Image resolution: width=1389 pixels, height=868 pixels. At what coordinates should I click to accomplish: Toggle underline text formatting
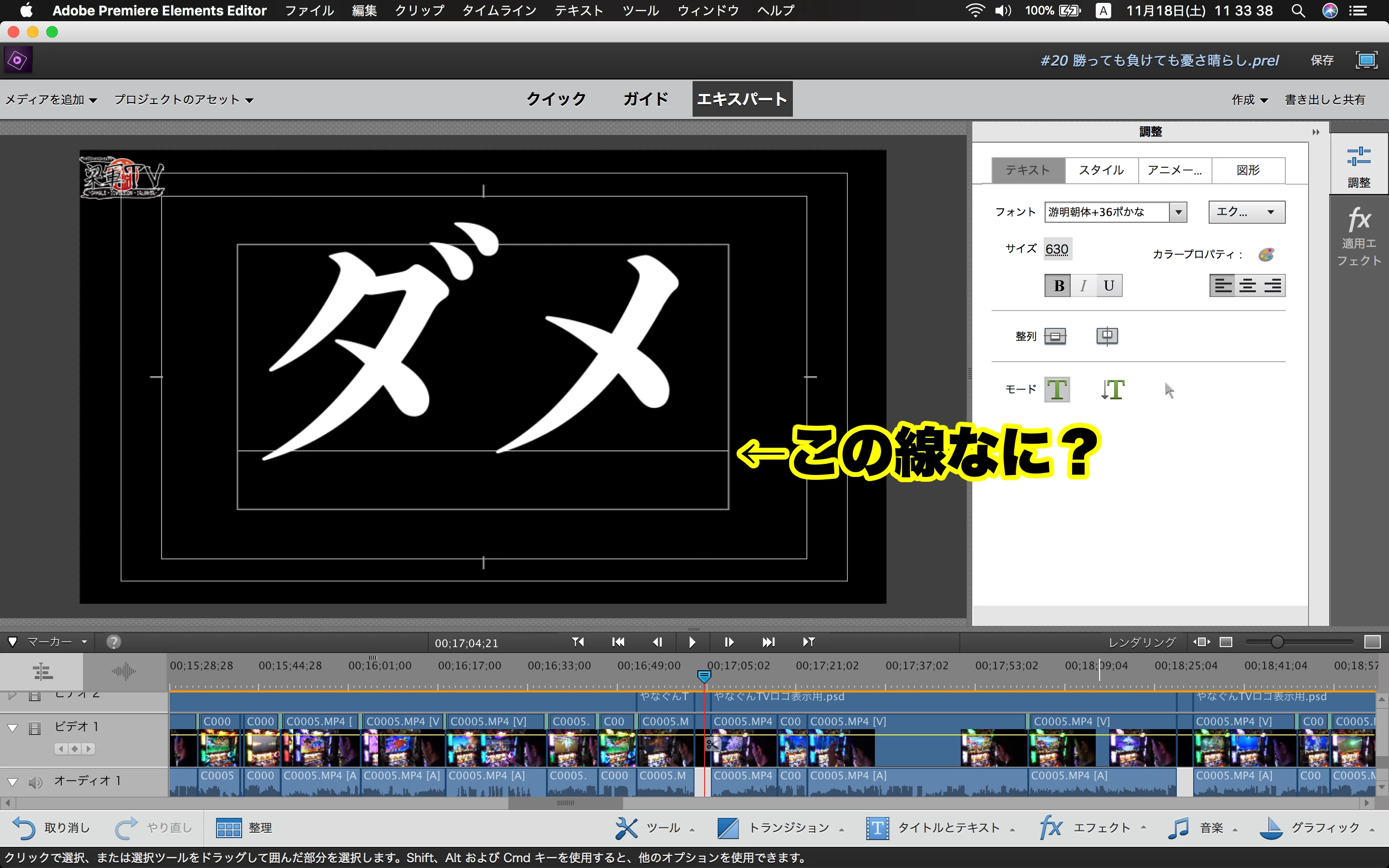(x=1109, y=286)
